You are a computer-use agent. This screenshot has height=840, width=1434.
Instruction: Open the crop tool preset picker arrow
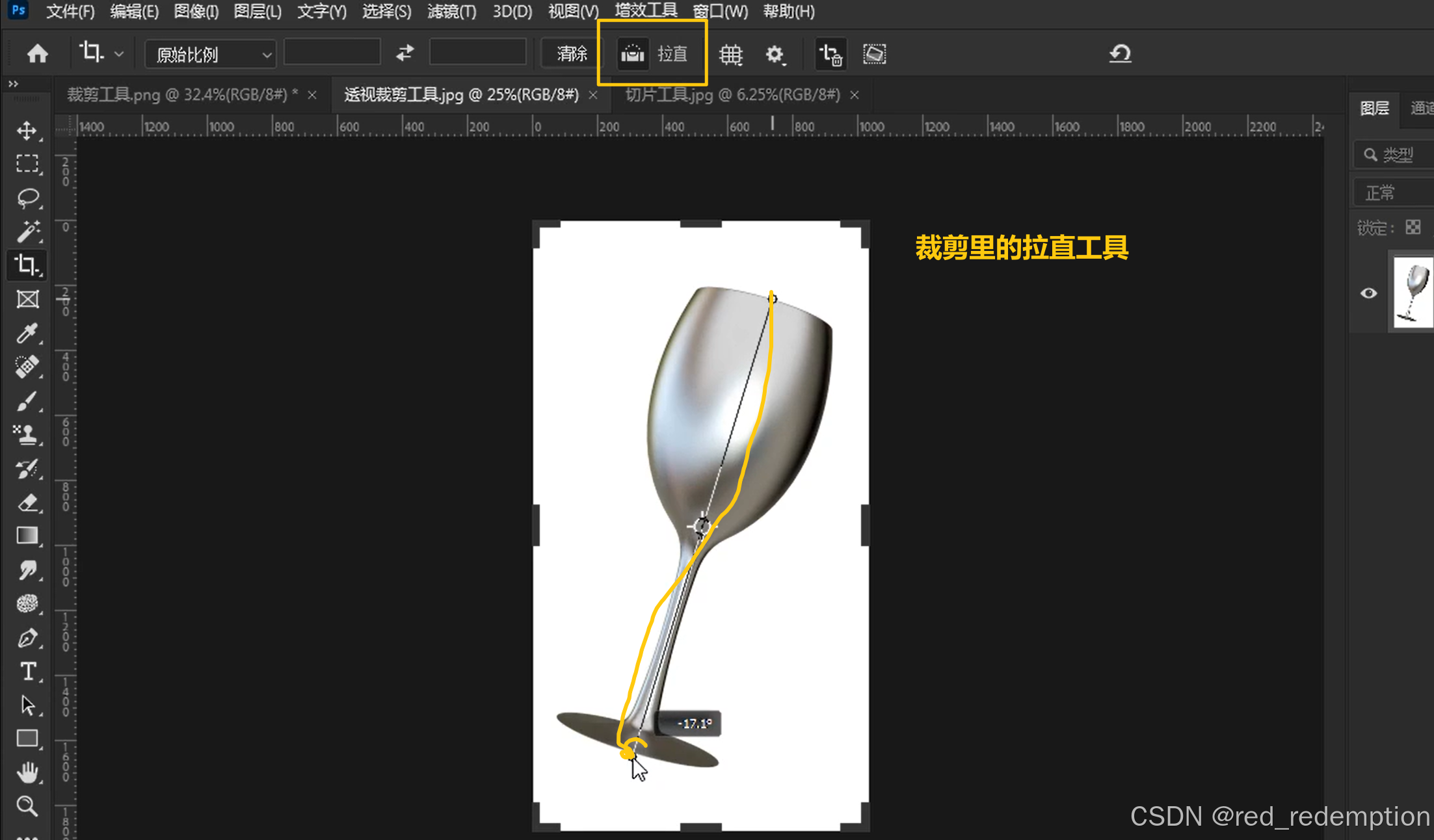click(x=119, y=54)
